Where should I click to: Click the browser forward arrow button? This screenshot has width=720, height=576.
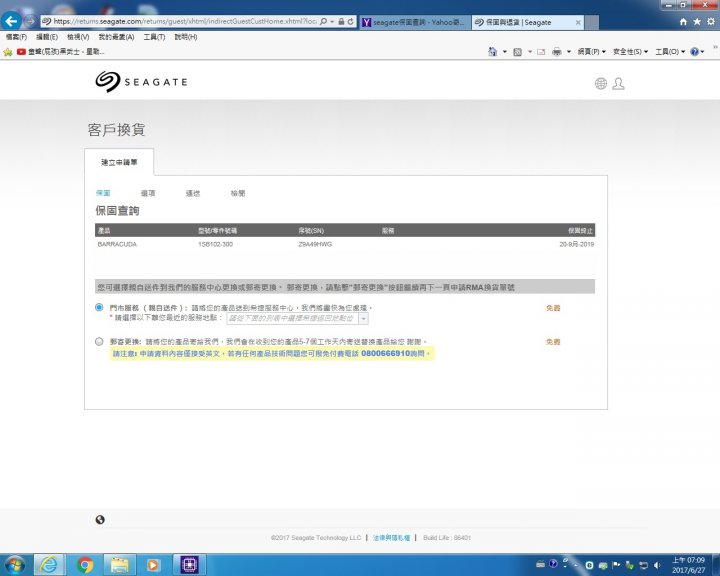(x=30, y=21)
